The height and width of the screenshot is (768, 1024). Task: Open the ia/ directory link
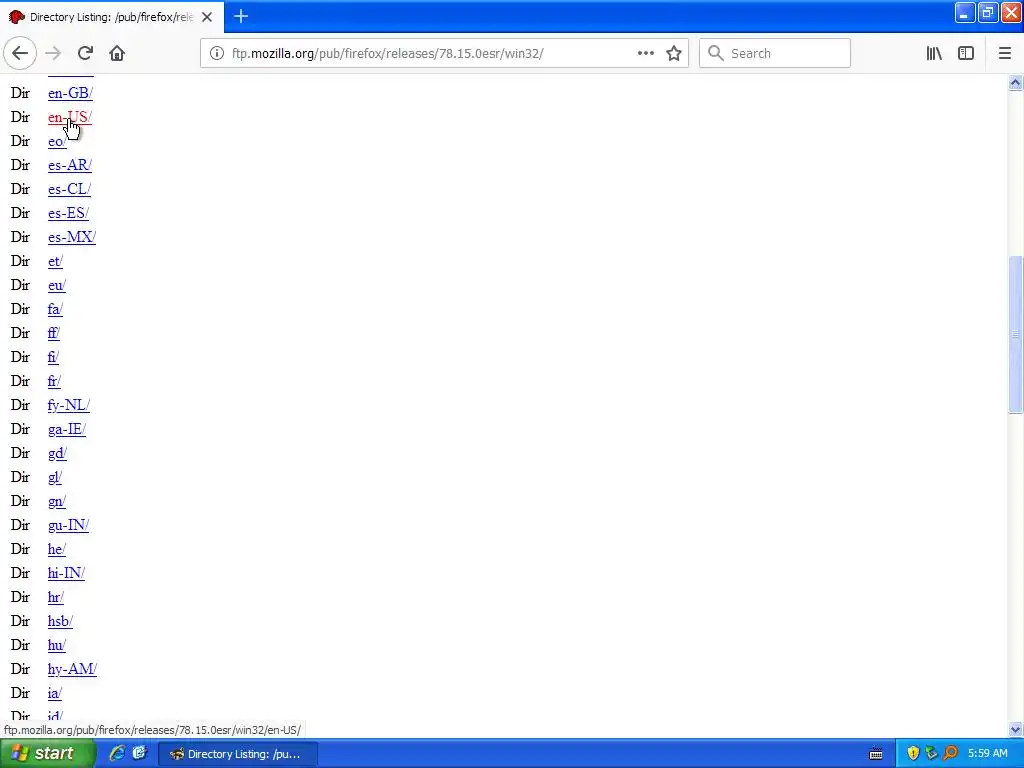(x=55, y=694)
